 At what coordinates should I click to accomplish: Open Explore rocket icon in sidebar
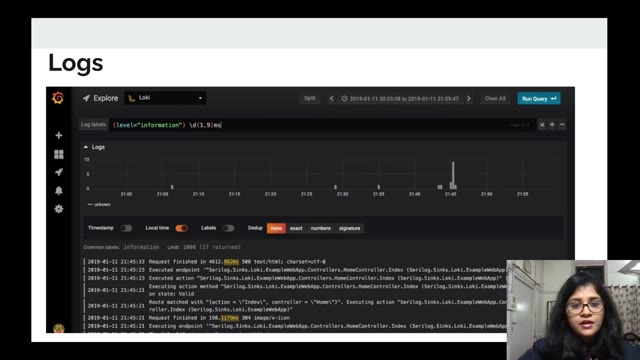(x=59, y=172)
